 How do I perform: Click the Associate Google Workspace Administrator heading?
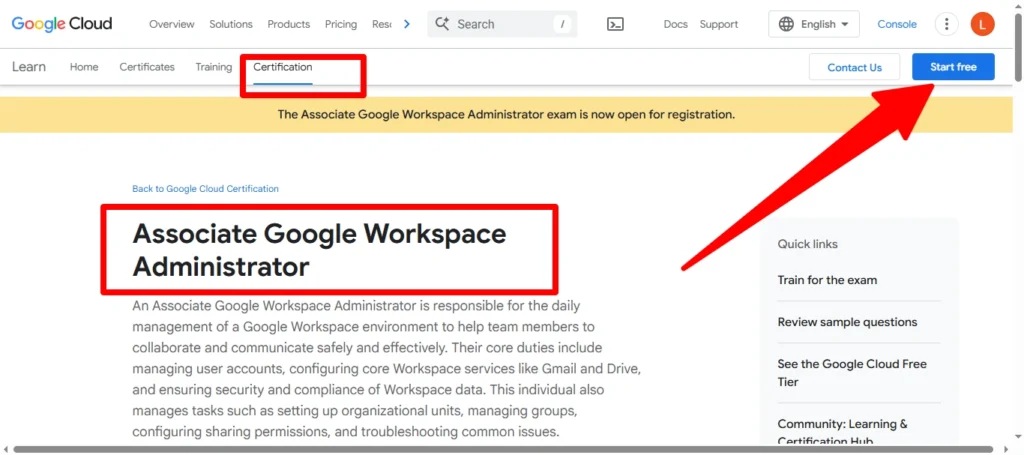(x=319, y=250)
